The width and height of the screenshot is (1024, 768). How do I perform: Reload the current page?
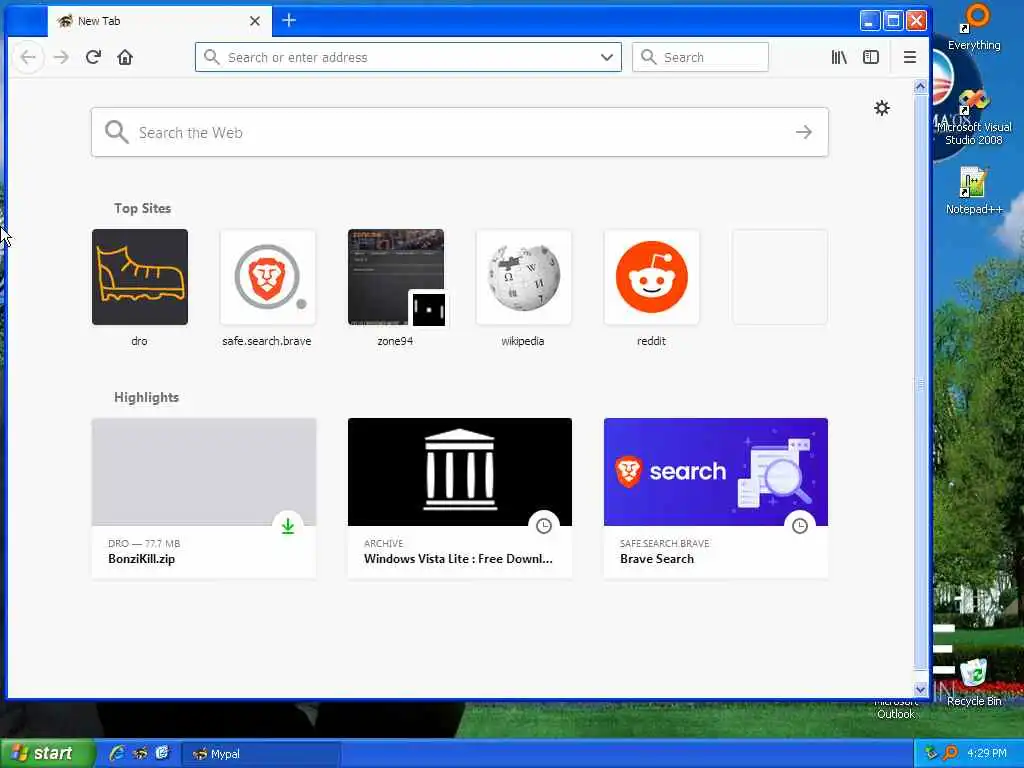93,57
